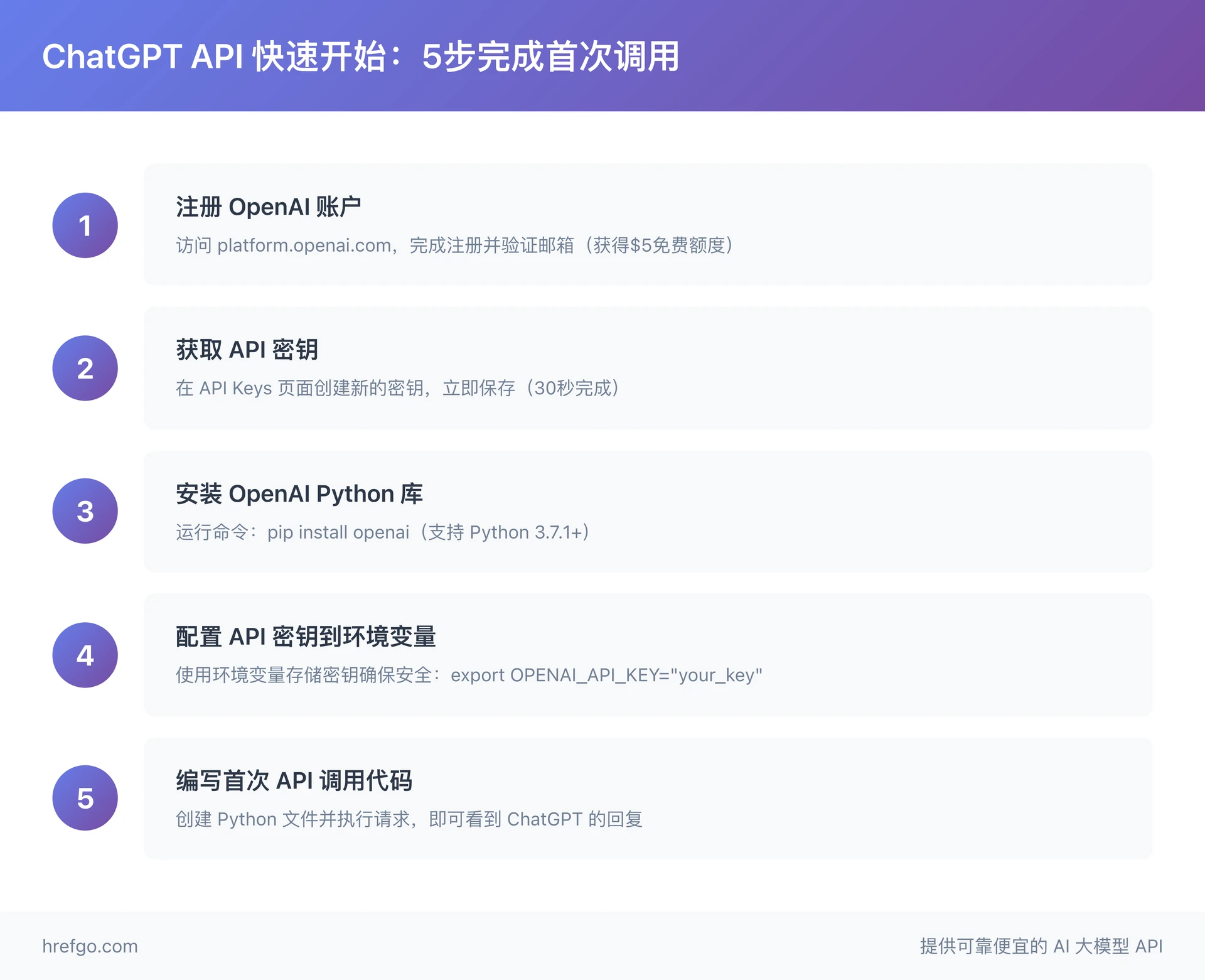Click the step 5 numbered circle badge
This screenshot has width=1205, height=980.
(x=85, y=798)
